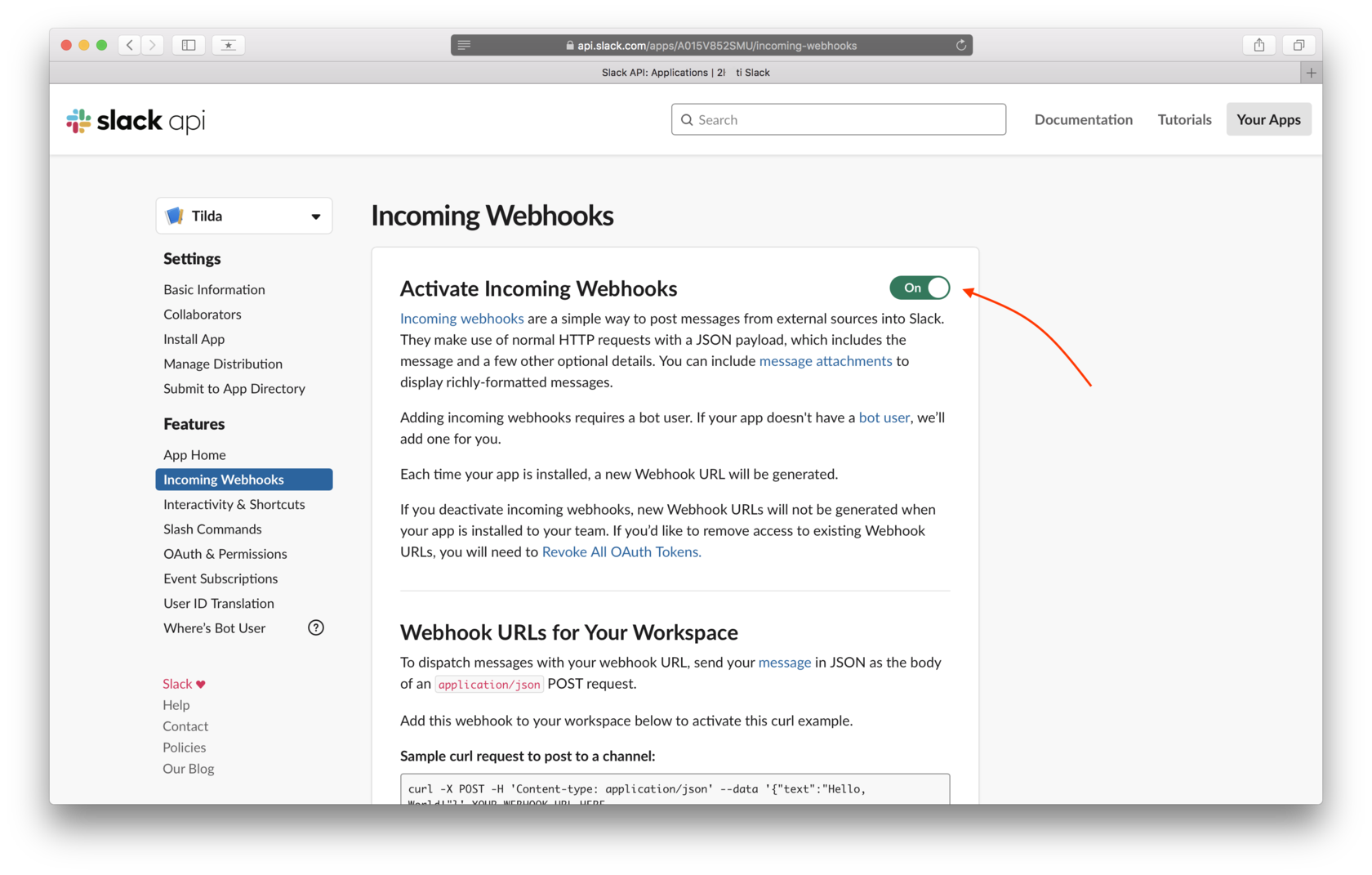Click the address bar URL

coord(717,46)
